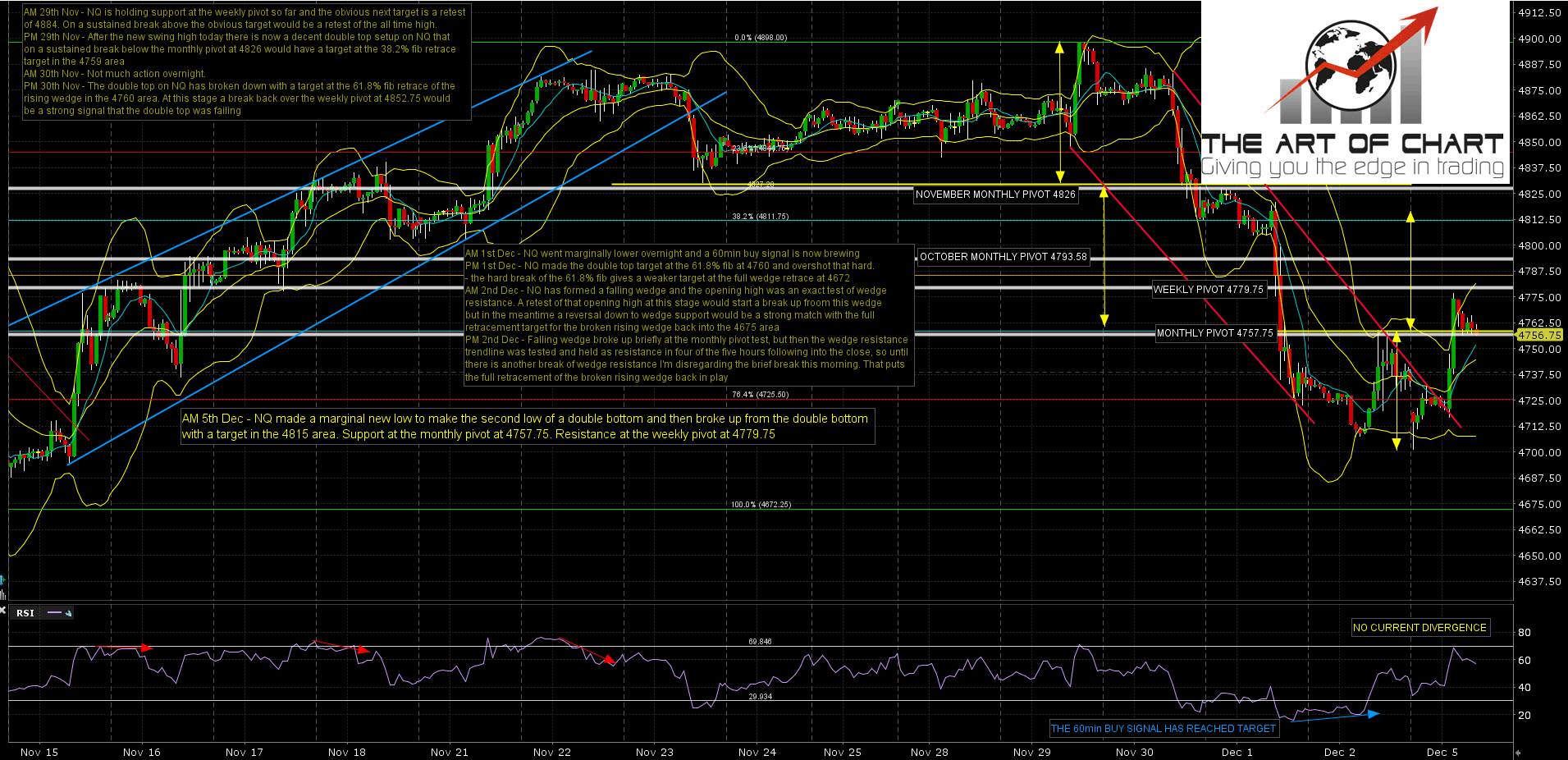The image size is (1568, 760).
Task: Click the scroll-left arrow at bottom right
Action: click(1517, 753)
